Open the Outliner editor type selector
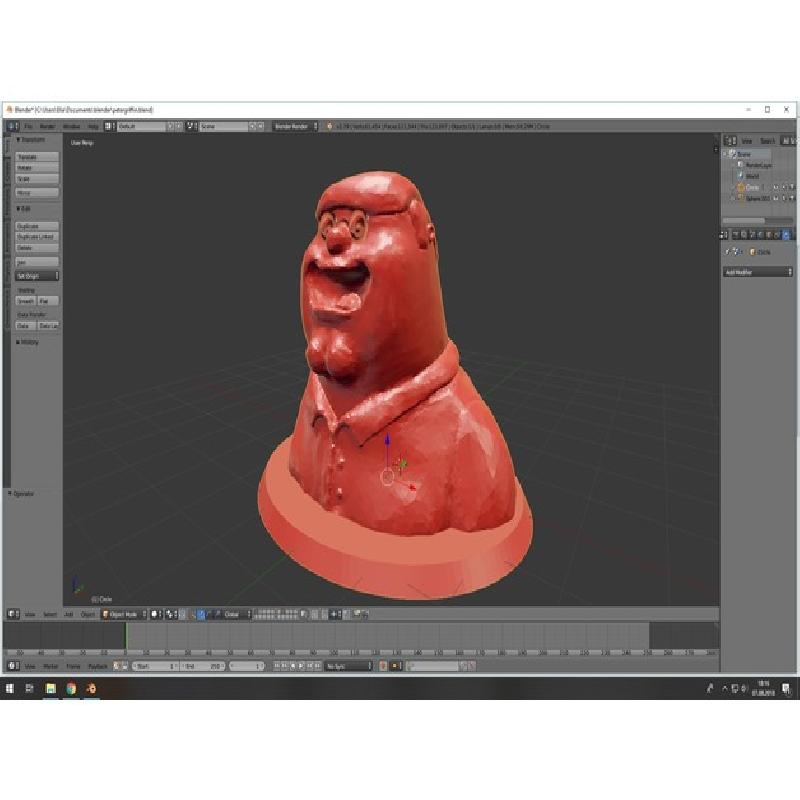The height and width of the screenshot is (800, 800). point(730,140)
